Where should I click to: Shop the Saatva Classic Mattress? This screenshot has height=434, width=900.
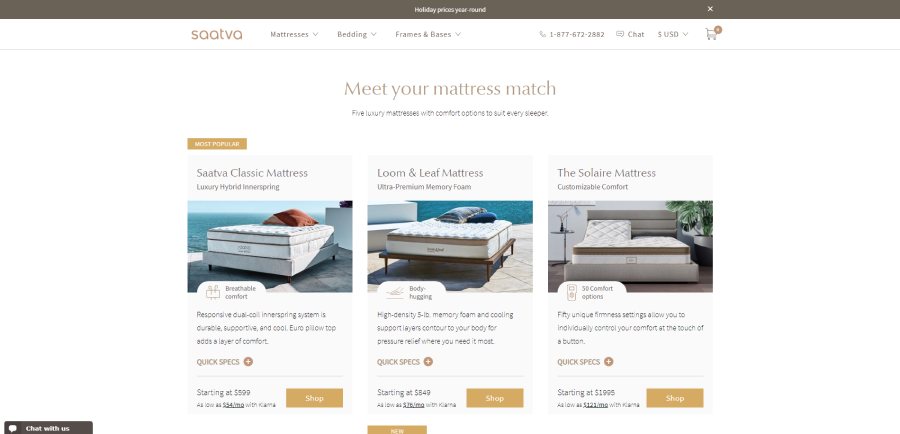315,398
